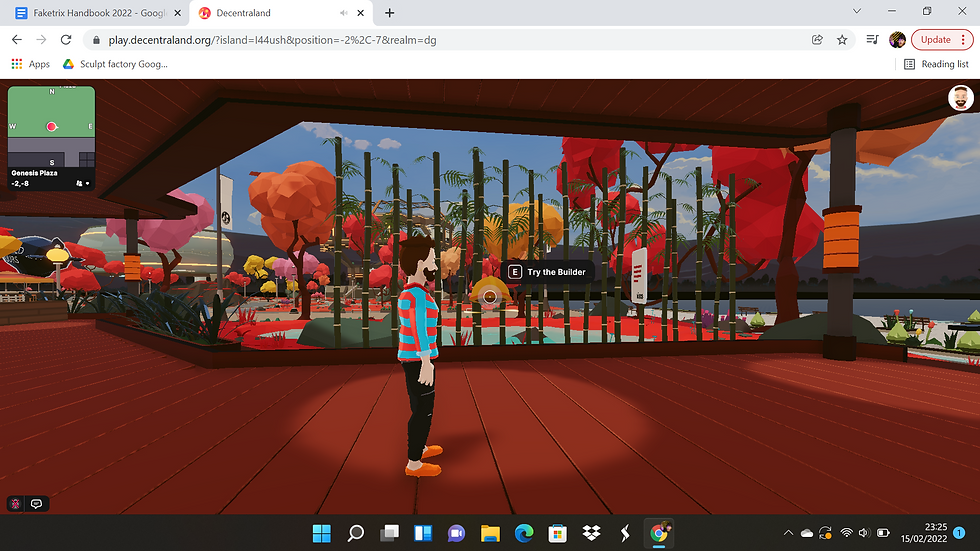The height and width of the screenshot is (551, 980).
Task: Launch Microsoft Edge from taskbar
Action: pos(524,533)
